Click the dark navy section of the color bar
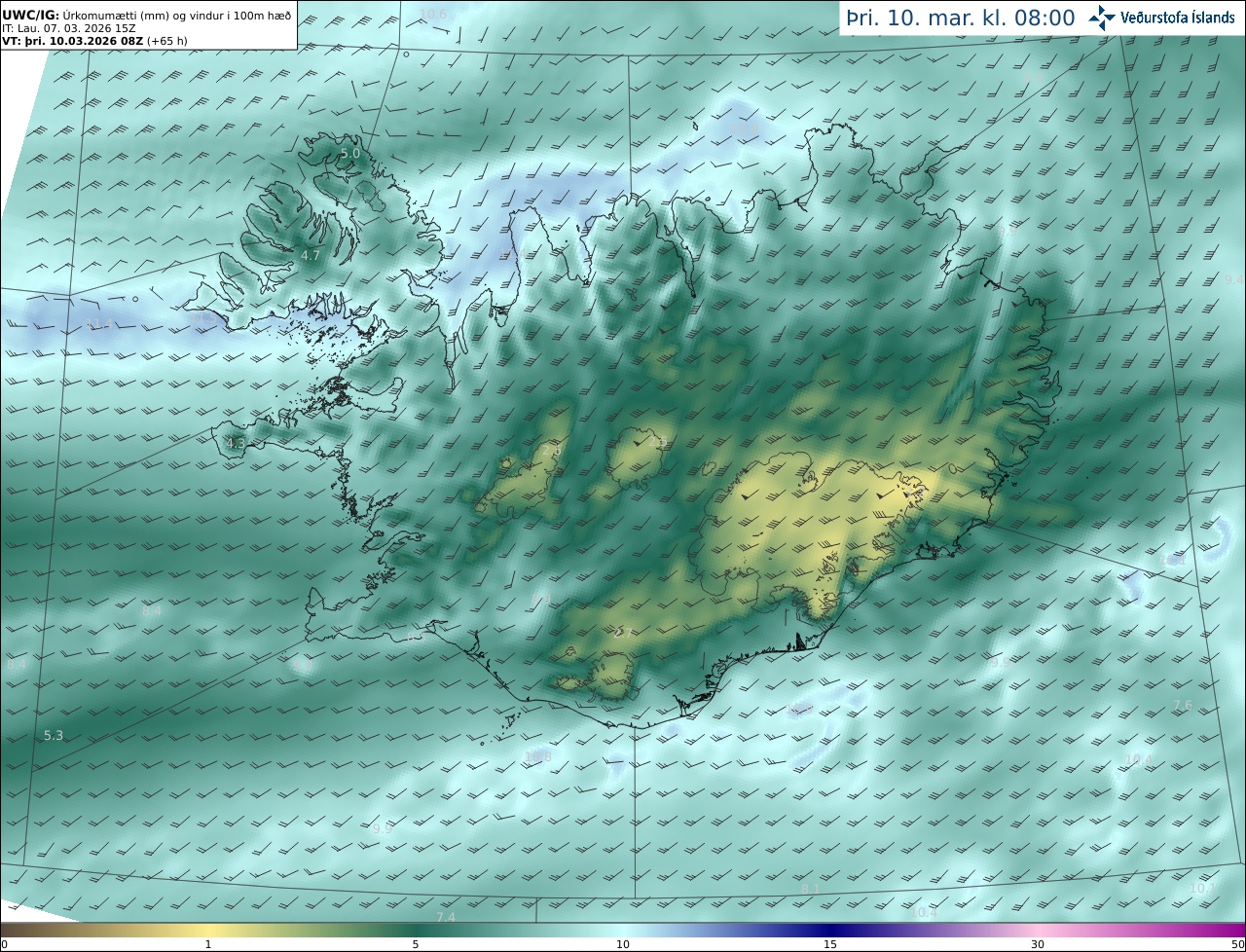 pos(832,930)
